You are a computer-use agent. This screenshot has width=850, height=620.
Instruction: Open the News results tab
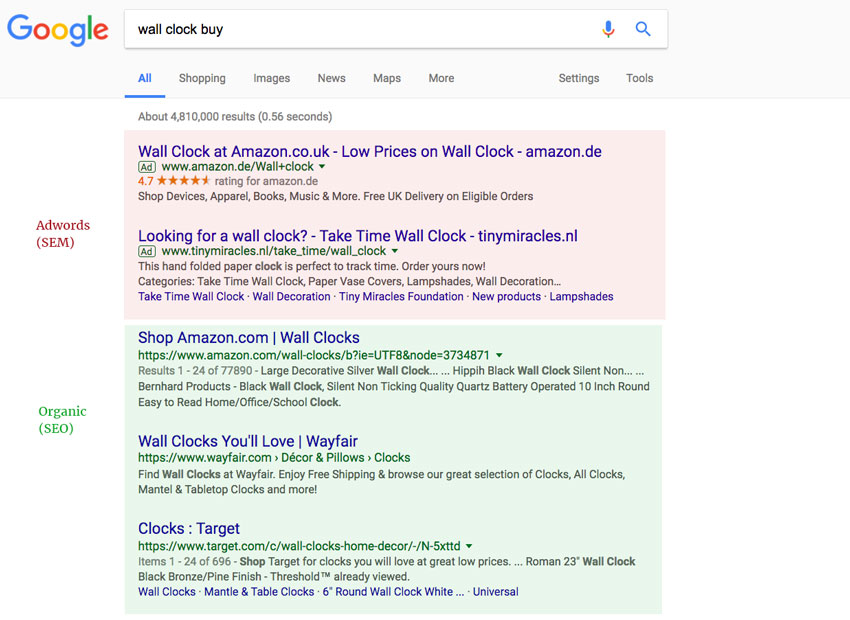coord(331,78)
